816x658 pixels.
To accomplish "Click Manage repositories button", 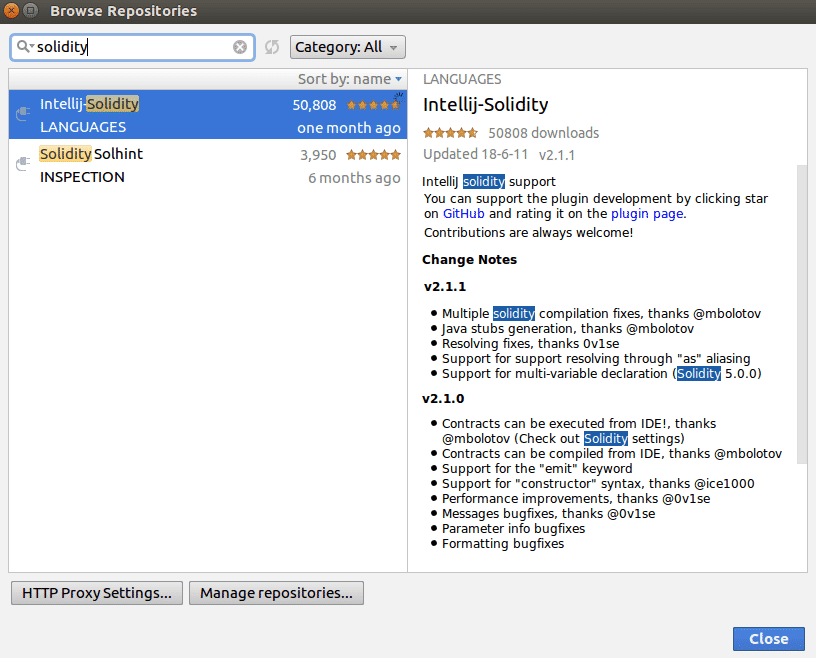I will (x=276, y=593).
